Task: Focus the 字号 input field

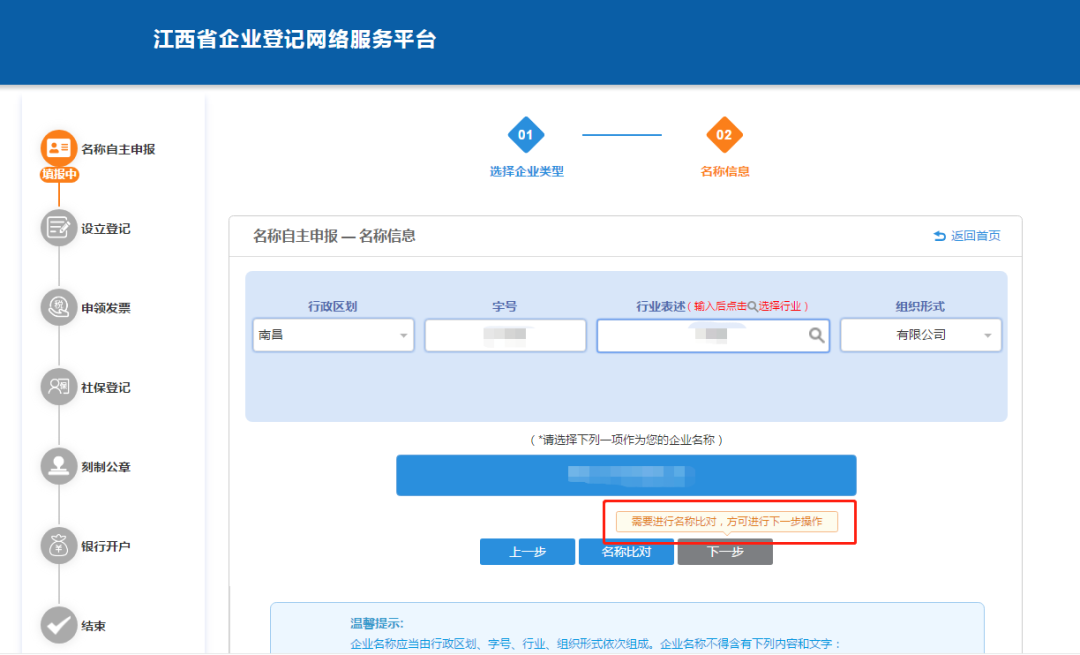Action: [x=505, y=335]
